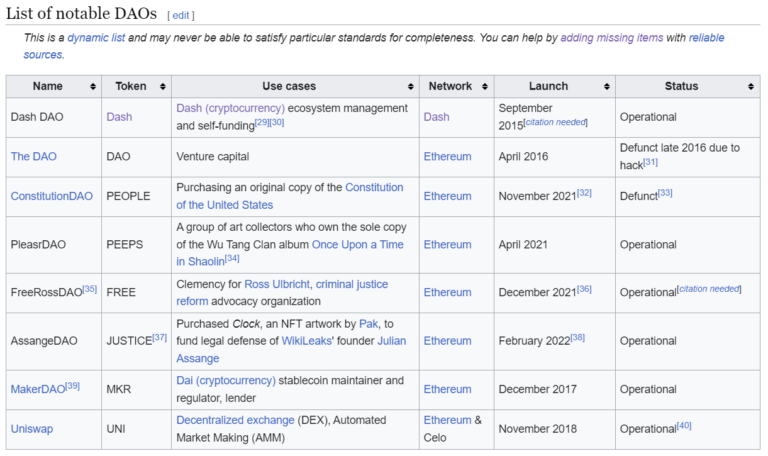Screen dimensions: 768x456
Task: Open the Decentralized exchange link
Action: tap(235, 420)
